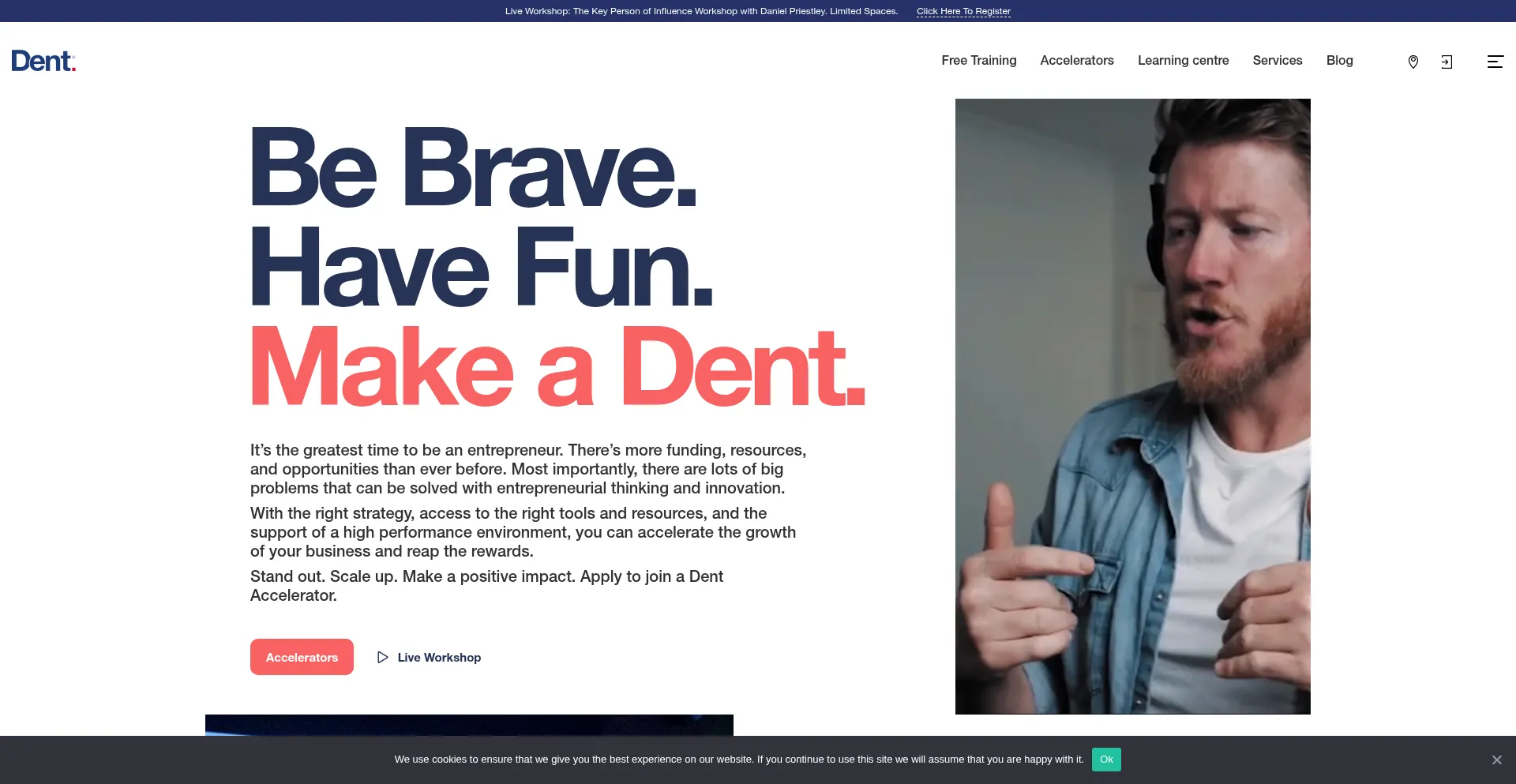Click the Click Here To Register link
The width and height of the screenshot is (1516, 784).
(963, 11)
